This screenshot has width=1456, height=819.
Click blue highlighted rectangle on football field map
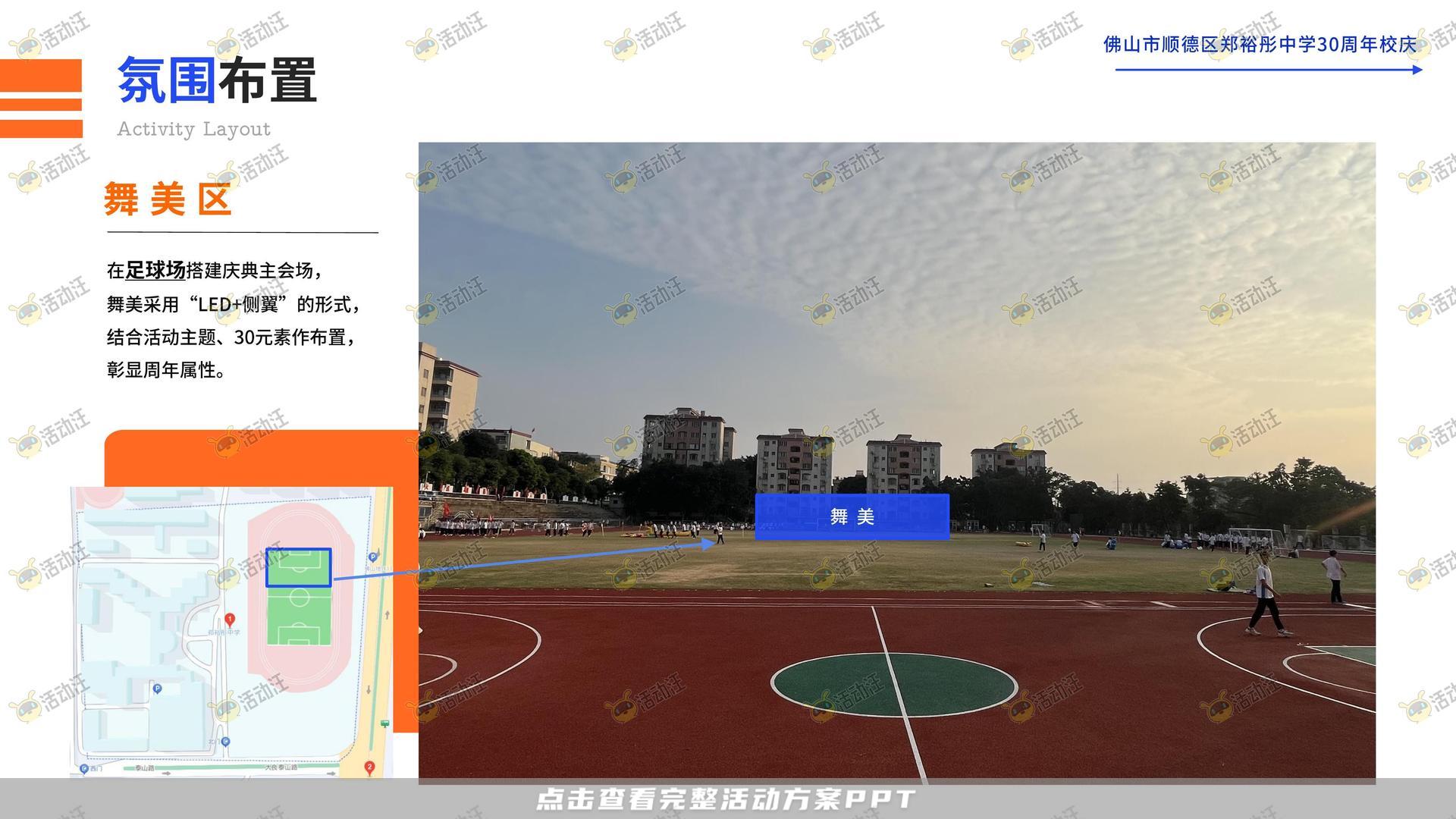[x=298, y=567]
